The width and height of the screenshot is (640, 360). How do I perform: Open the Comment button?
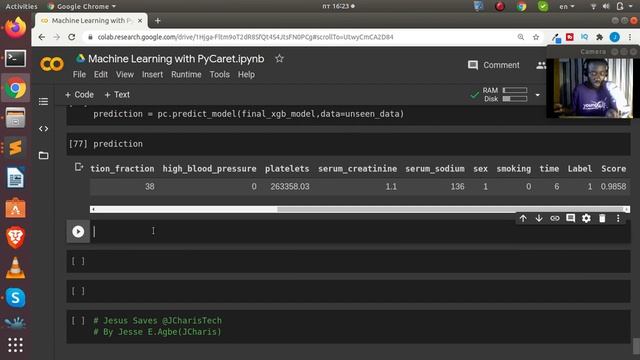click(494, 65)
